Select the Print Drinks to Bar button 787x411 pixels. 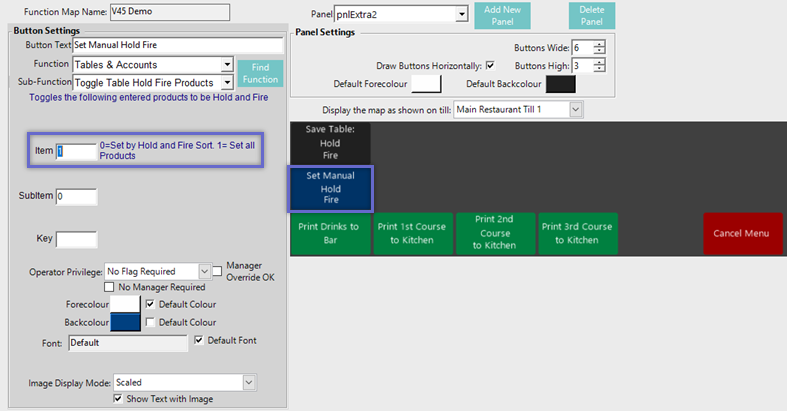click(330, 233)
